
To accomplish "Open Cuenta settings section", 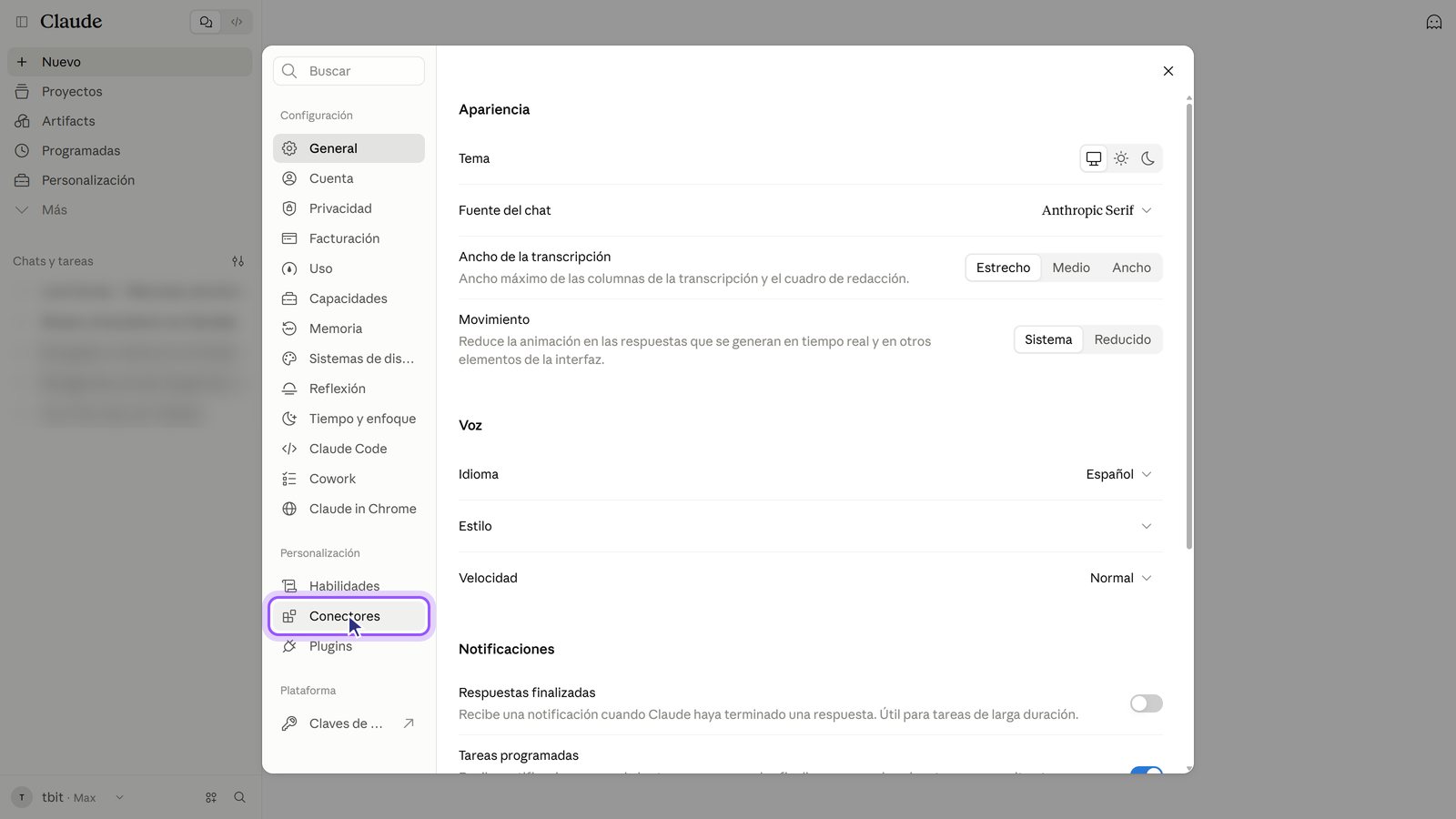I will pos(349,178).
